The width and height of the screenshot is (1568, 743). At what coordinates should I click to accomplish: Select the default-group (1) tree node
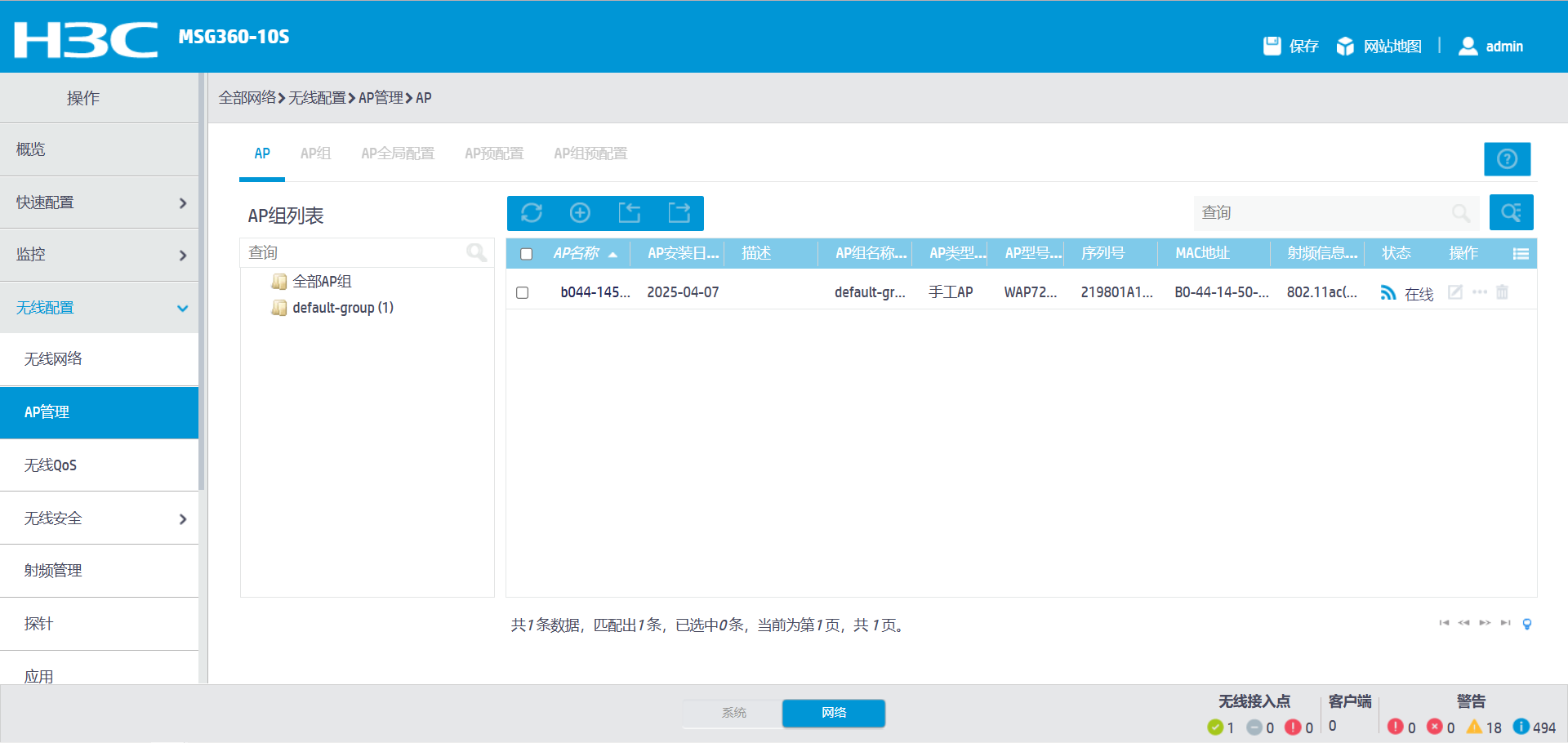click(x=343, y=308)
